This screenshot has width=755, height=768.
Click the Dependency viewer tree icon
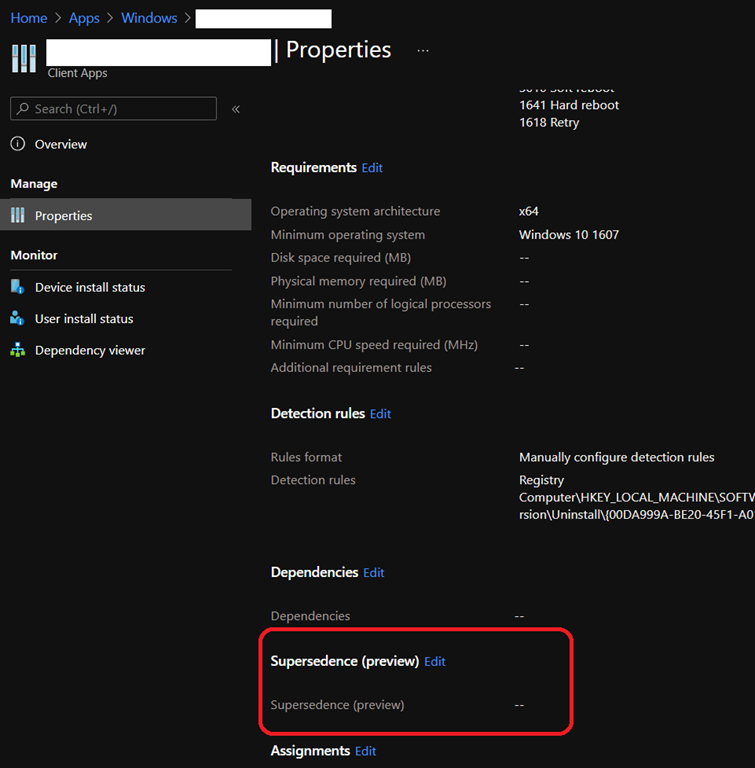pos(18,351)
